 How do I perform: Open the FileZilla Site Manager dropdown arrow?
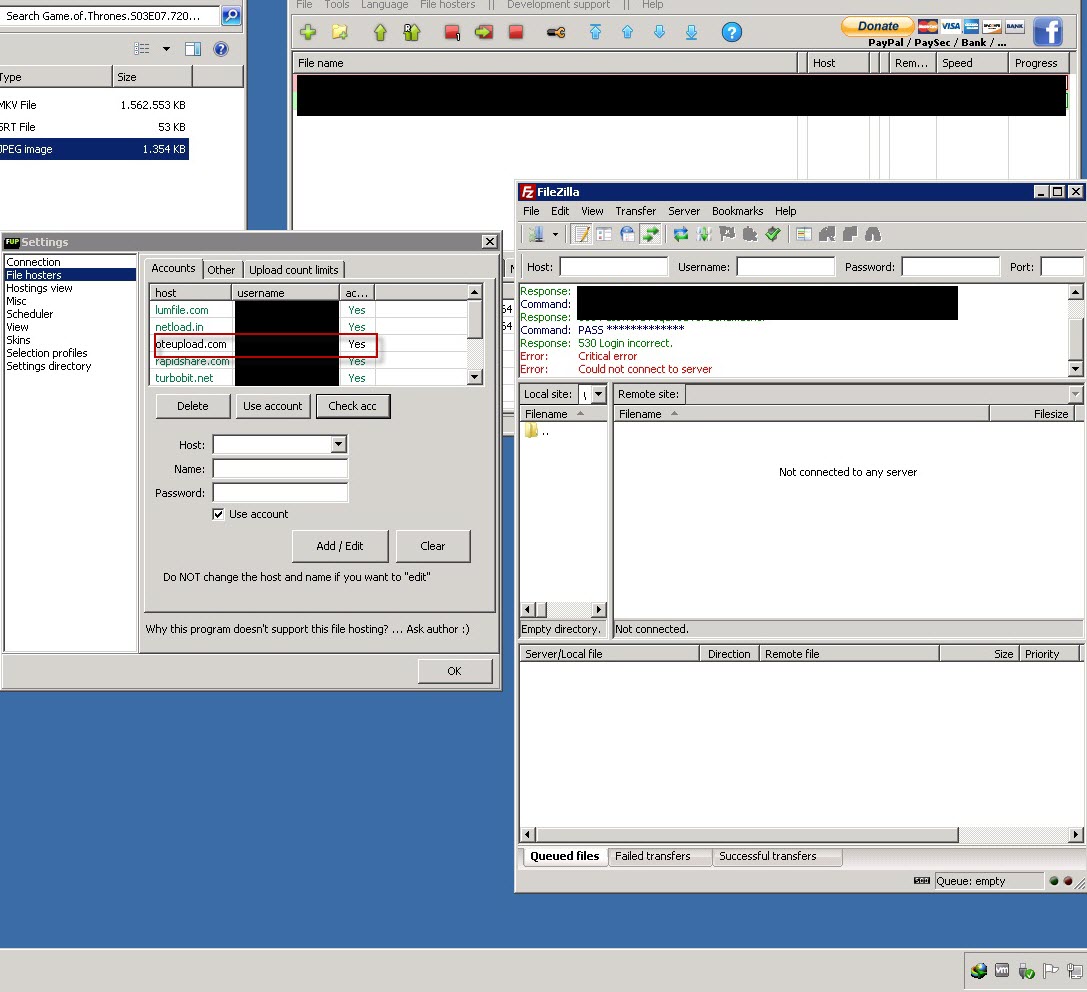[x=555, y=234]
